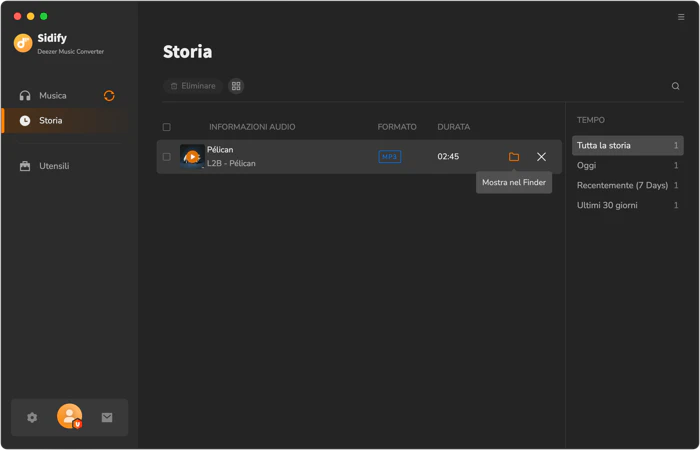Tick the select-all checkbox in header
The width and height of the screenshot is (700, 450).
[x=167, y=127]
